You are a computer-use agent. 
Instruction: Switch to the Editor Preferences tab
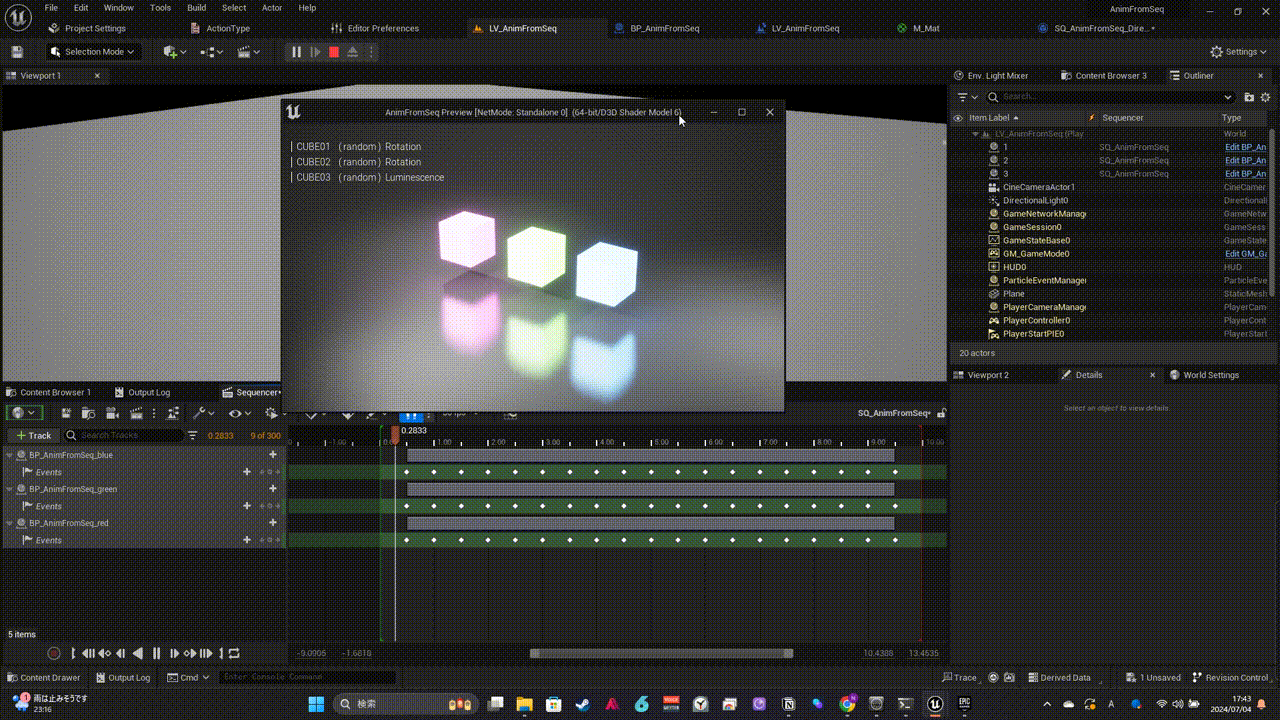click(x=376, y=28)
